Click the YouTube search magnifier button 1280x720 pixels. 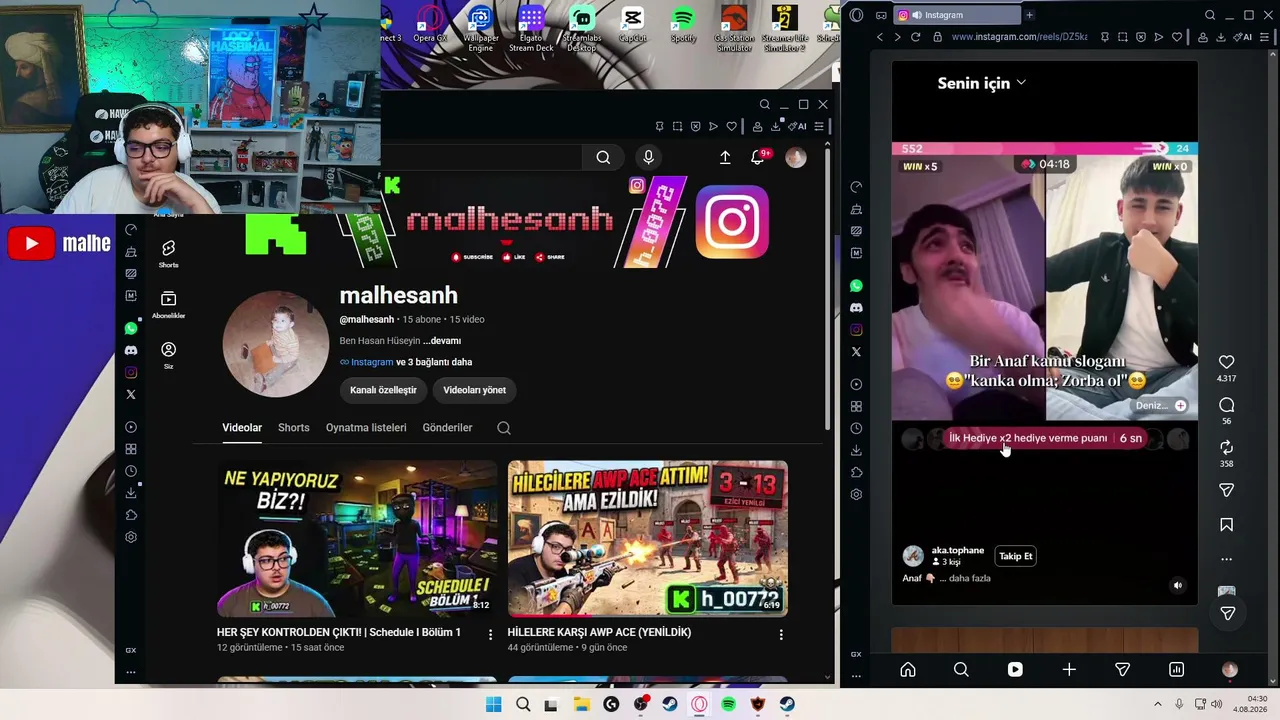click(x=603, y=157)
